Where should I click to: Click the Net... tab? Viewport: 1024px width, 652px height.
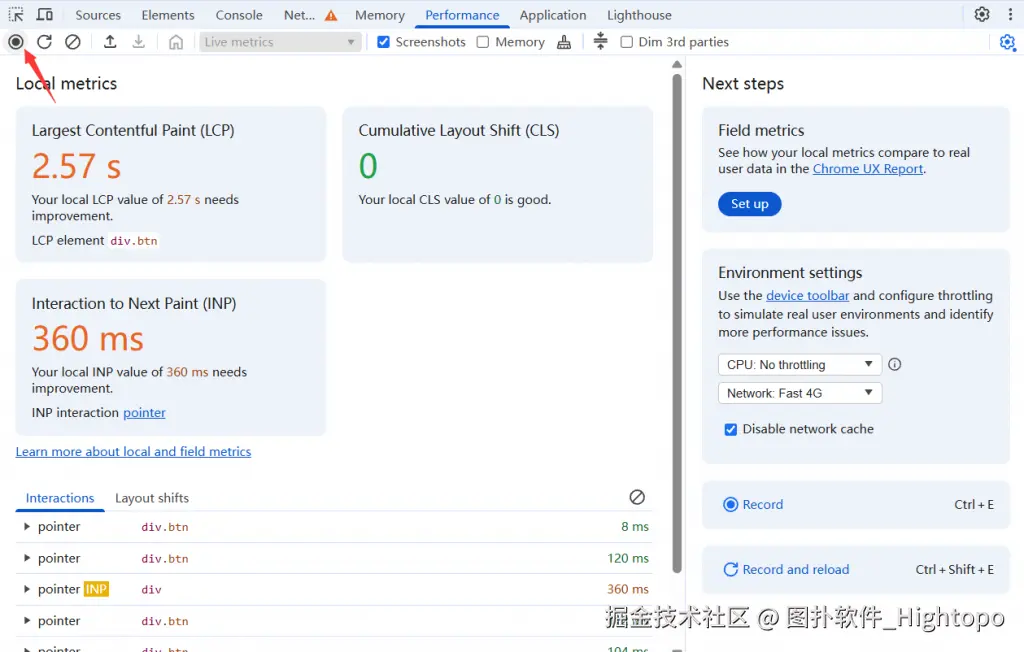click(299, 15)
